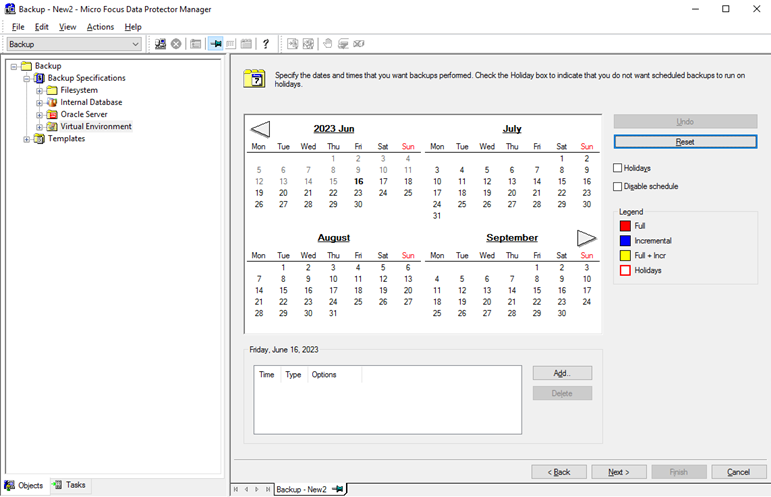Expand the Internal Database node
Screen dimensions: 771x497
pyautogui.click(x=39, y=103)
